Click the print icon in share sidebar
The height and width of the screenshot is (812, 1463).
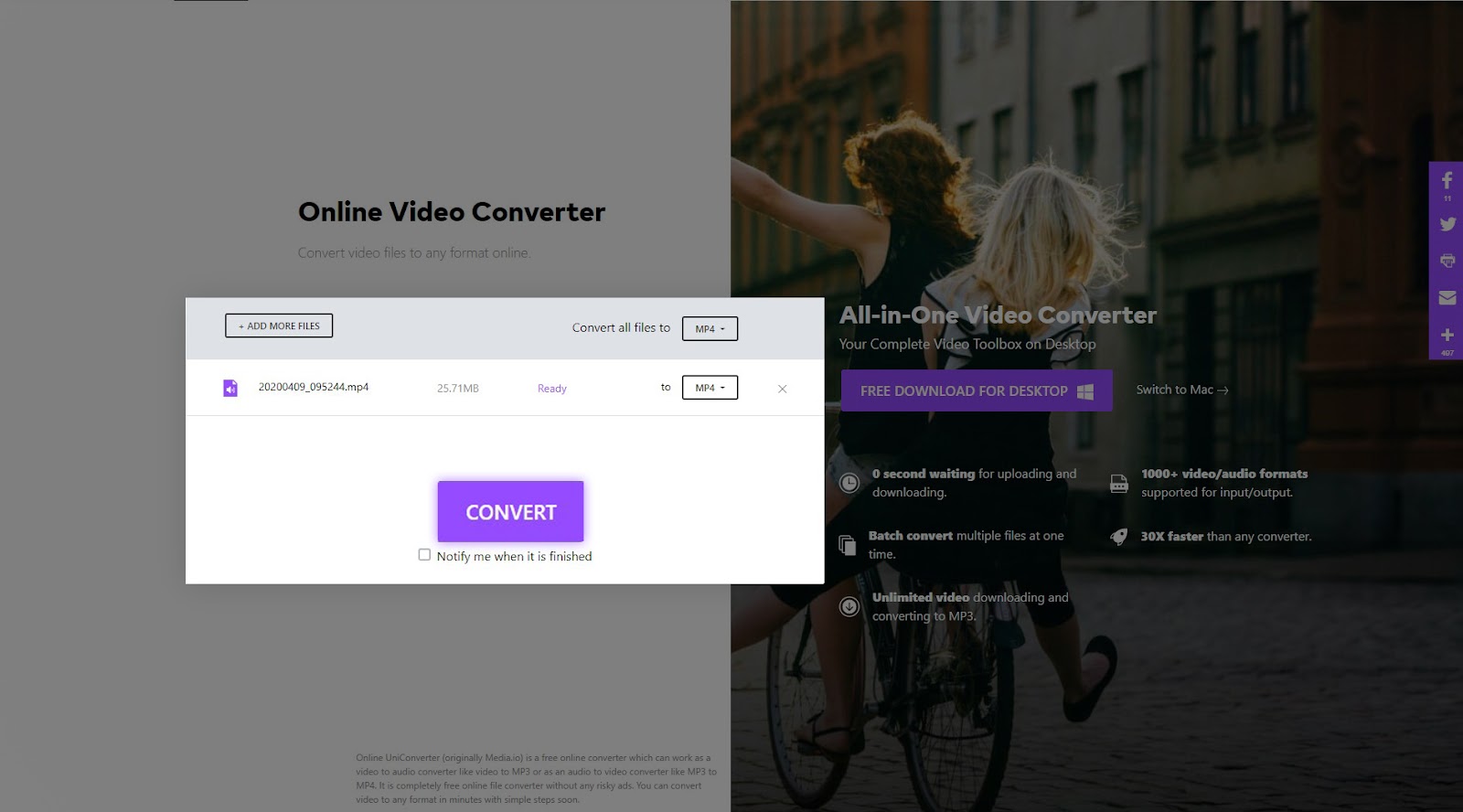(x=1447, y=261)
